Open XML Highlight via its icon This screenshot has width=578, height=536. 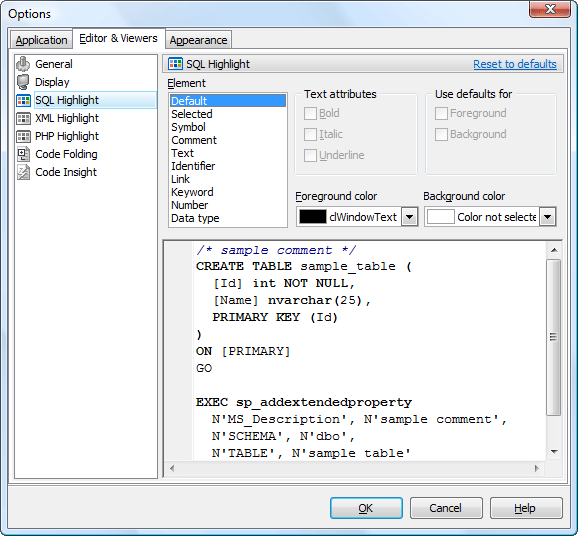pyautogui.click(x=23, y=118)
